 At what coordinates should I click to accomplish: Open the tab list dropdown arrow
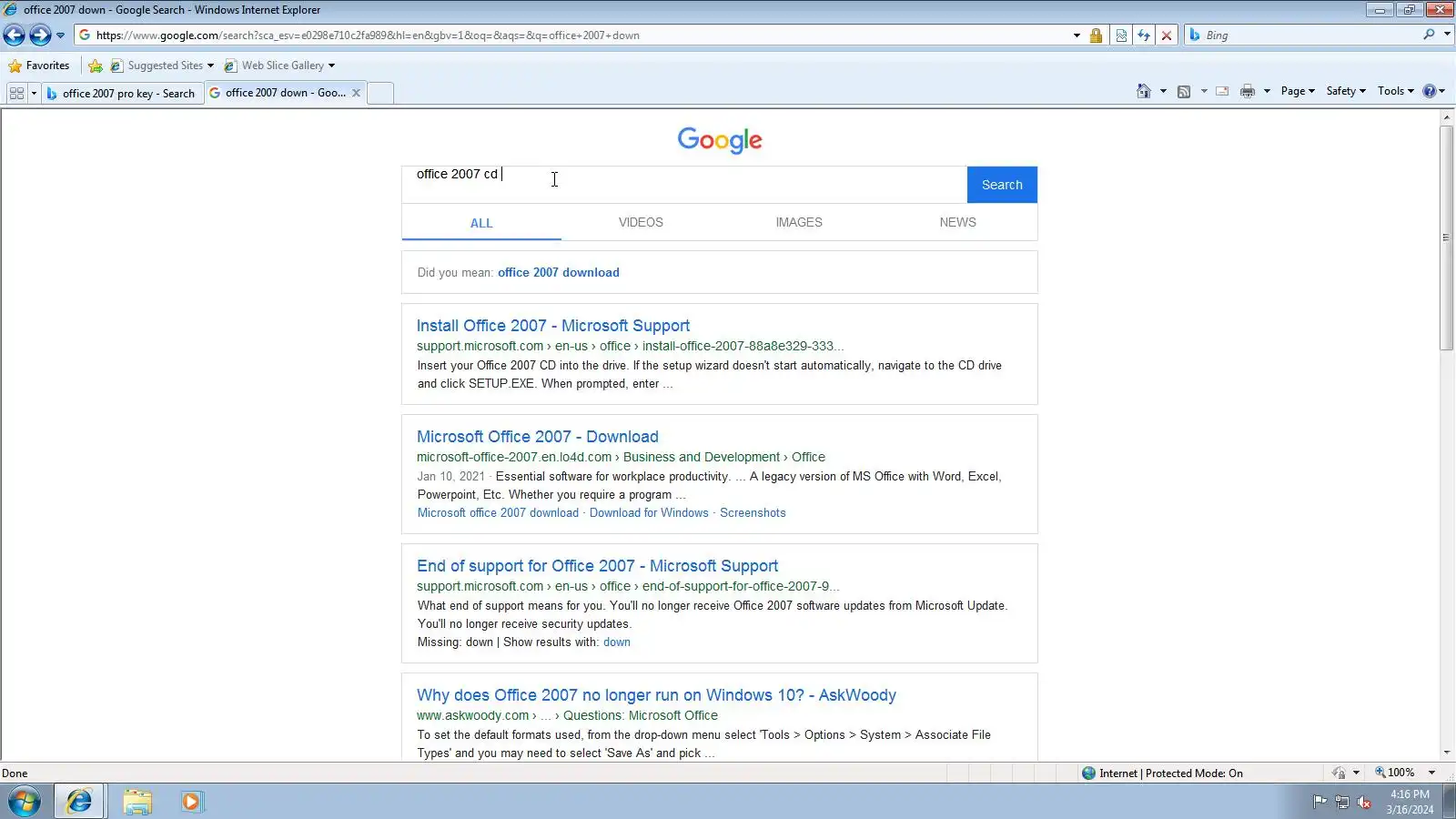tap(34, 93)
